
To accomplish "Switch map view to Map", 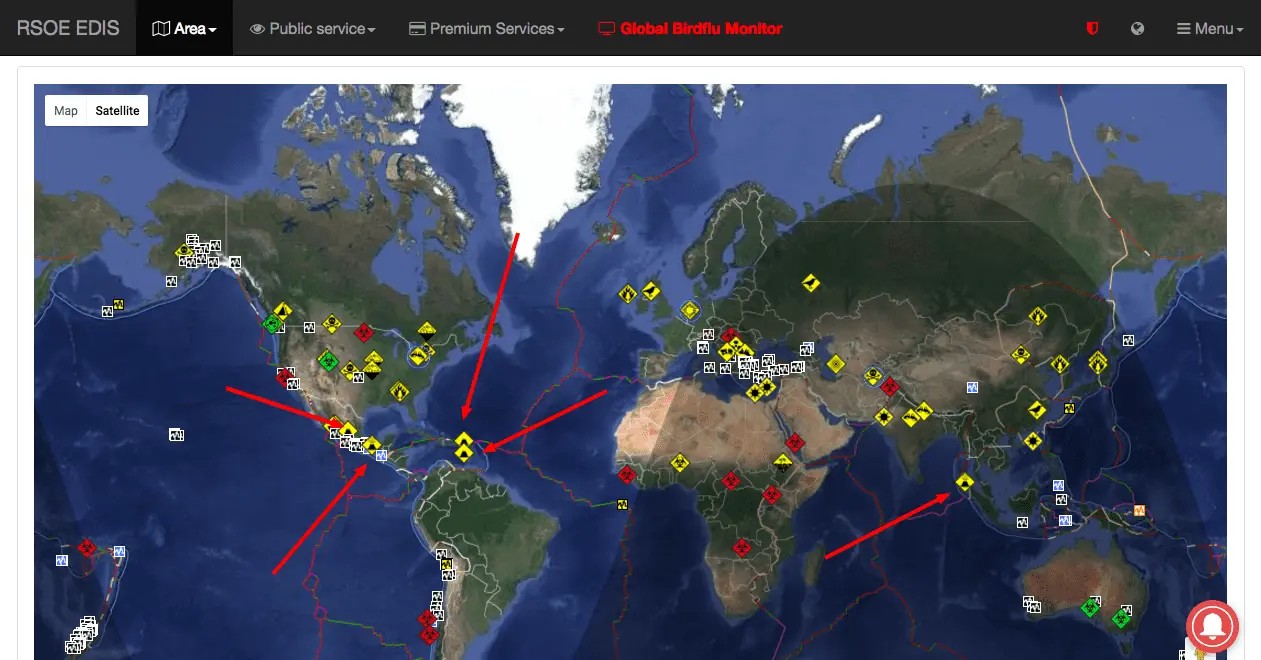I will tap(66, 111).
